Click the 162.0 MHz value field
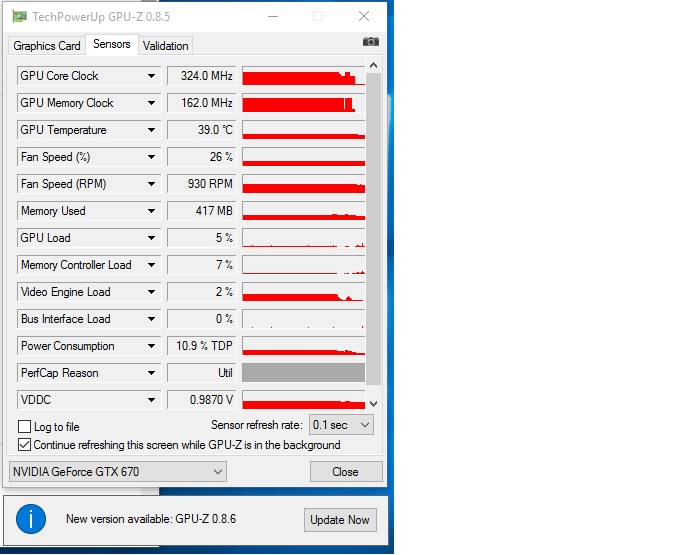This screenshot has height=555, width=677. coord(202,103)
